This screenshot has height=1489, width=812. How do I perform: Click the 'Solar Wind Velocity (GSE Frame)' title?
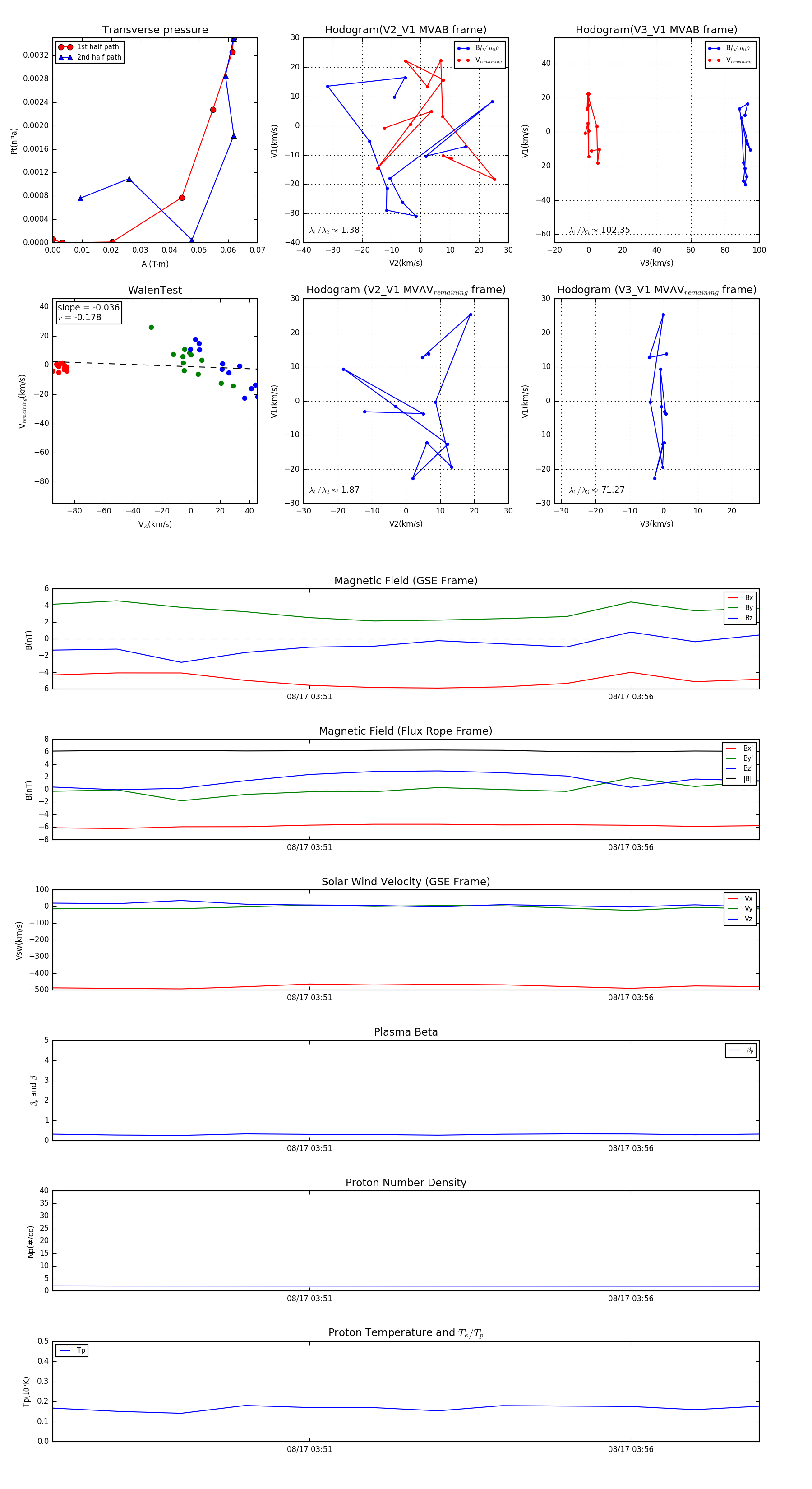coord(406,882)
